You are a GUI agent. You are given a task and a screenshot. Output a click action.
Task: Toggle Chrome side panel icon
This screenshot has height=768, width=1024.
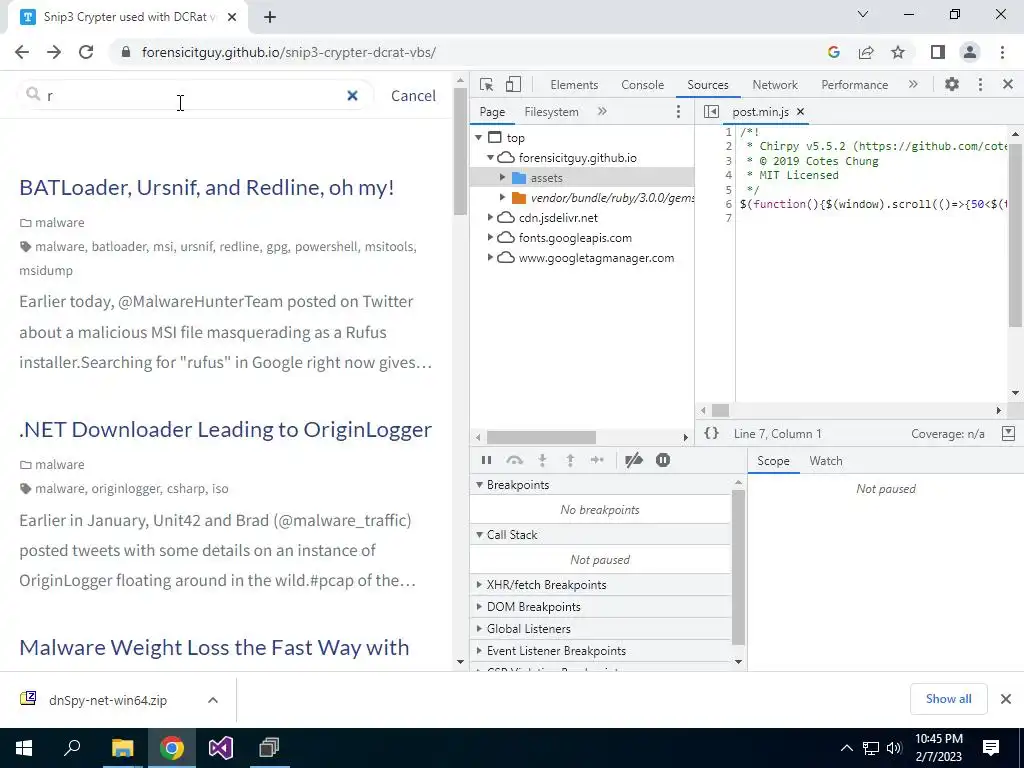(x=938, y=52)
